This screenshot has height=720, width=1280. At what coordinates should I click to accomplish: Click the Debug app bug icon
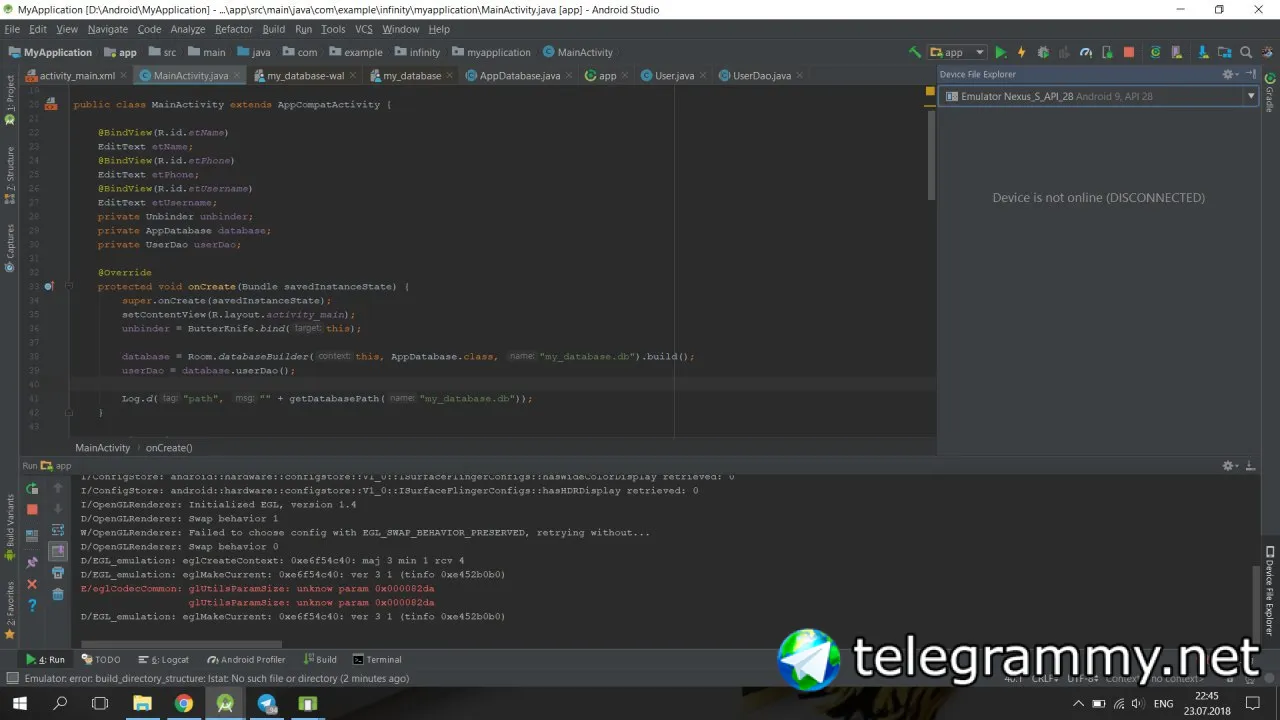(1043, 52)
